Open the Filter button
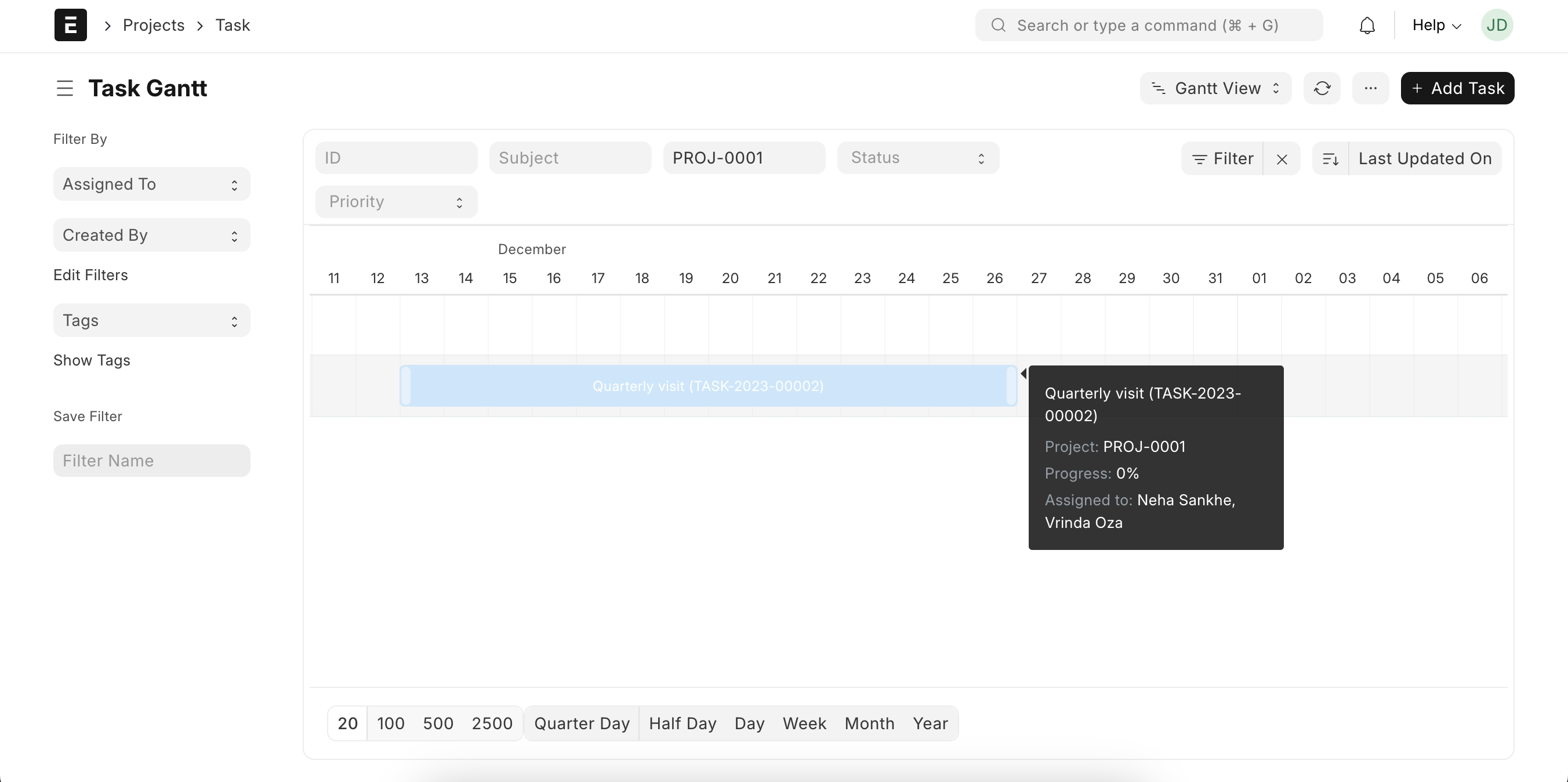Viewport: 1568px width, 782px height. [x=1222, y=159]
